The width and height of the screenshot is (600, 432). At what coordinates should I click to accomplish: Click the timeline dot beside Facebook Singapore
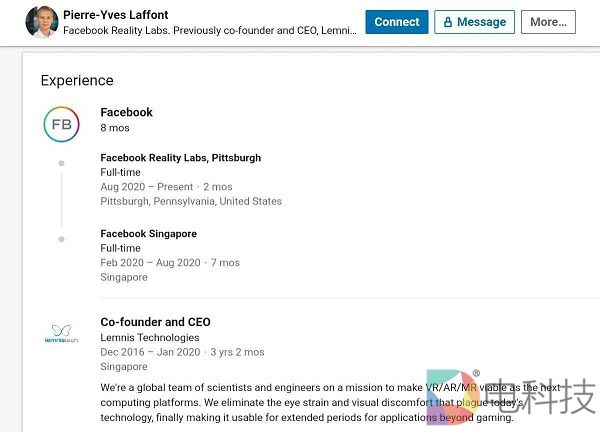tap(61, 239)
